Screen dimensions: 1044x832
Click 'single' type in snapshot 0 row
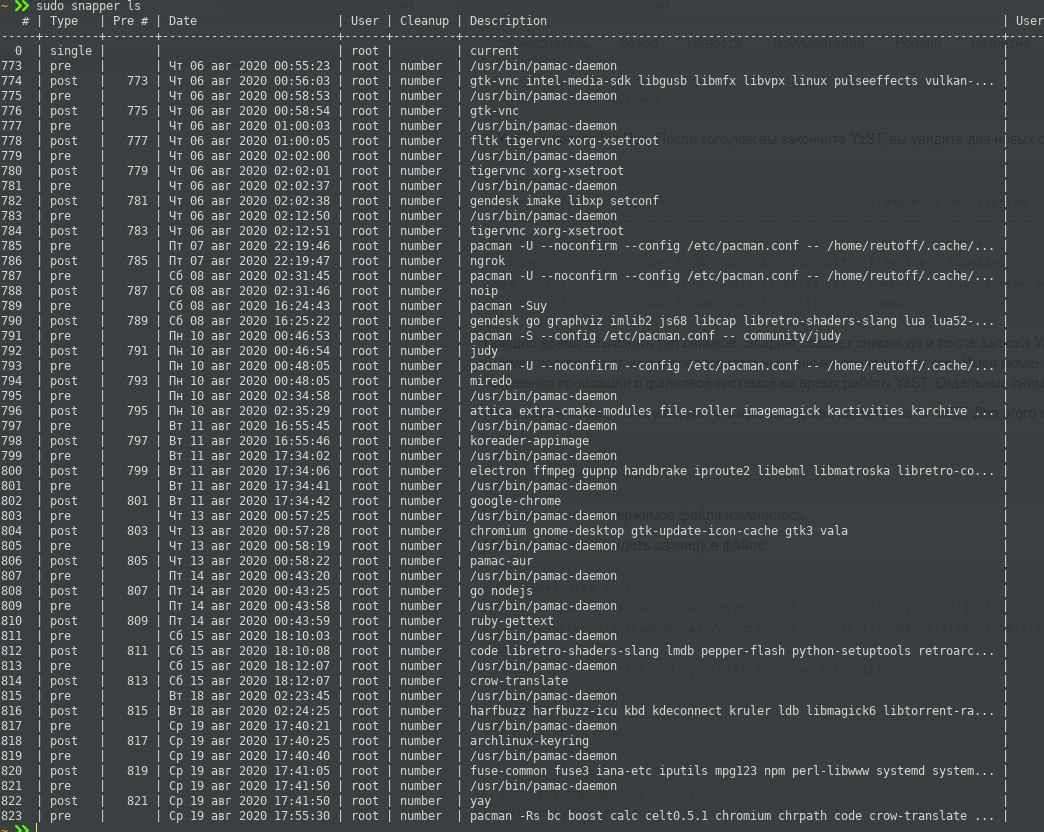(x=71, y=51)
